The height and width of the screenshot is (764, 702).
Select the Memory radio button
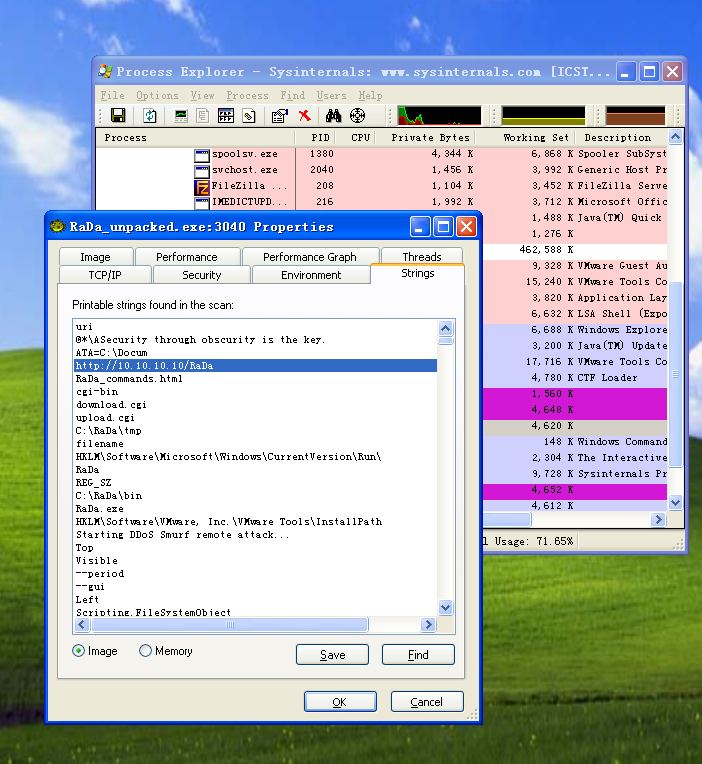tap(145, 650)
